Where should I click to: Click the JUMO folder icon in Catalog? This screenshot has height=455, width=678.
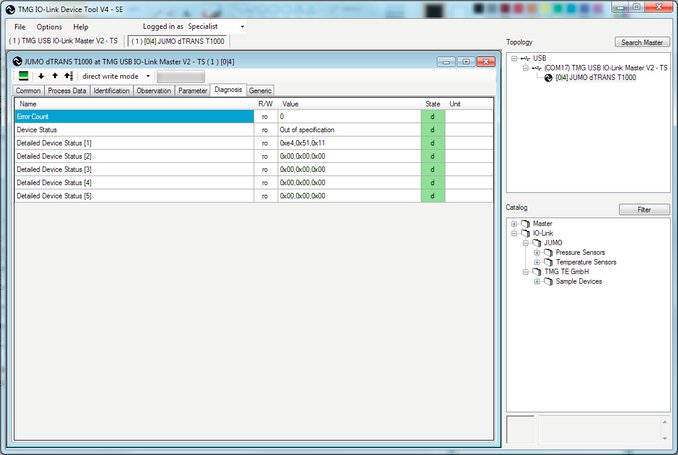pyautogui.click(x=537, y=243)
